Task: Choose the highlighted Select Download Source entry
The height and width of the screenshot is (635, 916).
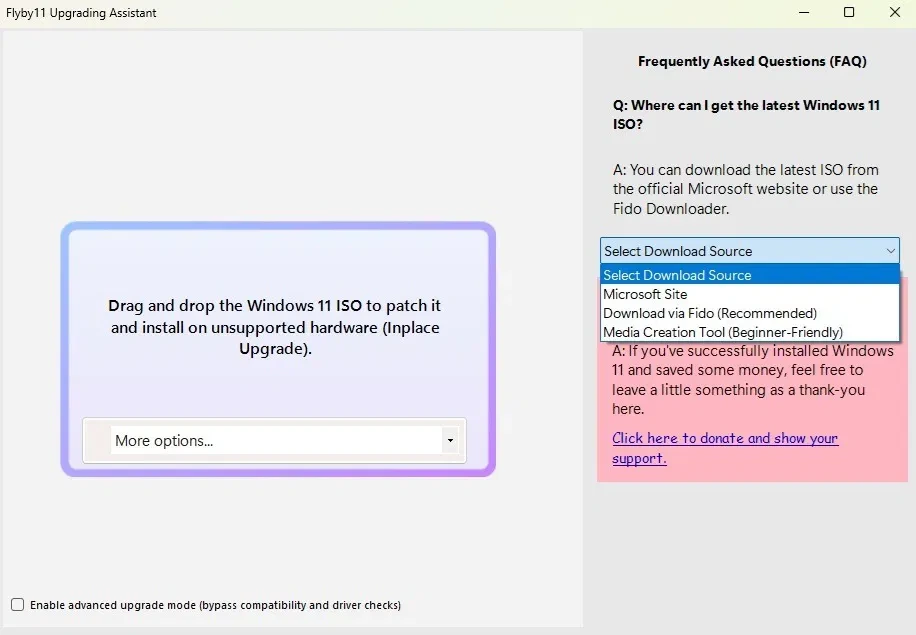Action: (x=750, y=275)
